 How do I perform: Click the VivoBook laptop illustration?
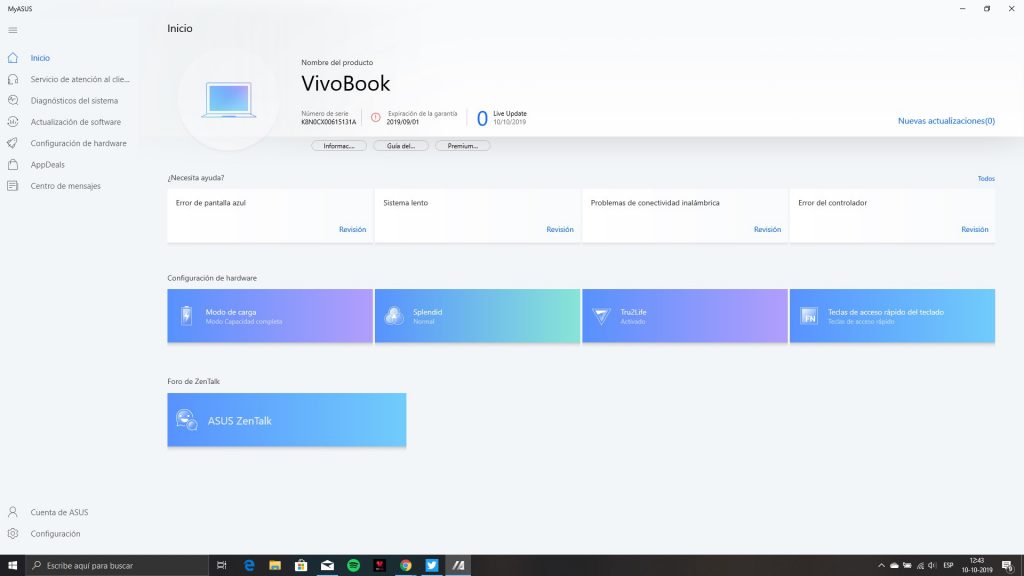click(x=229, y=100)
